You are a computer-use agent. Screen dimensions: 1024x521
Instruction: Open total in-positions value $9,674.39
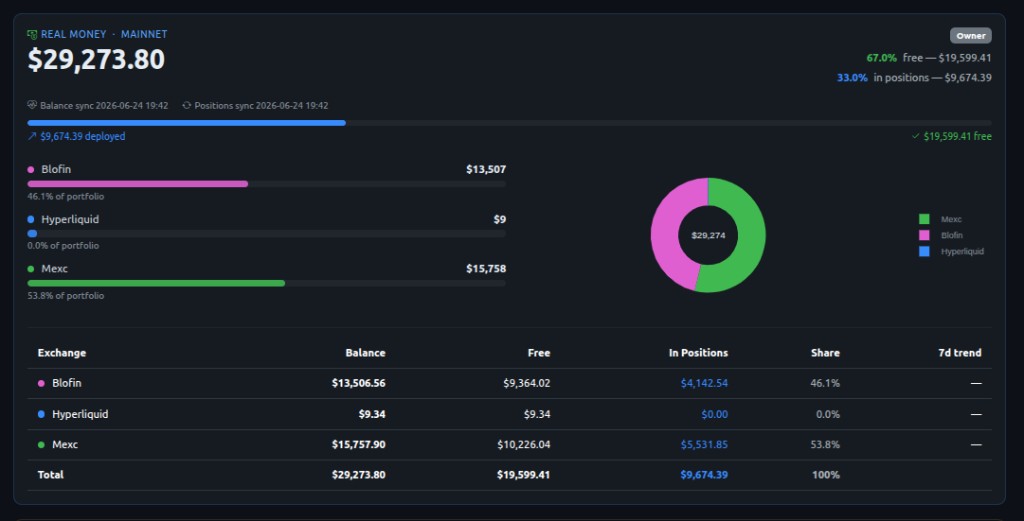click(x=704, y=475)
